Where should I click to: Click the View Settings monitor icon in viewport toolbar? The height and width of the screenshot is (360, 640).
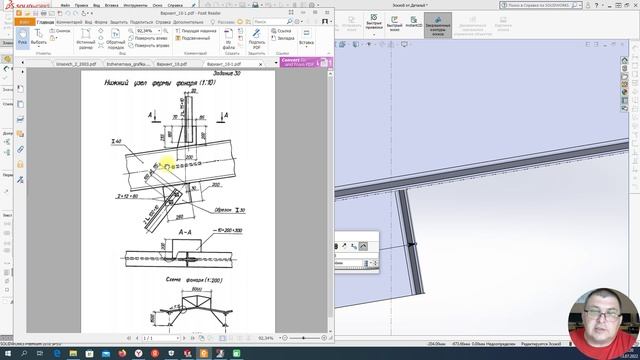[404, 44]
